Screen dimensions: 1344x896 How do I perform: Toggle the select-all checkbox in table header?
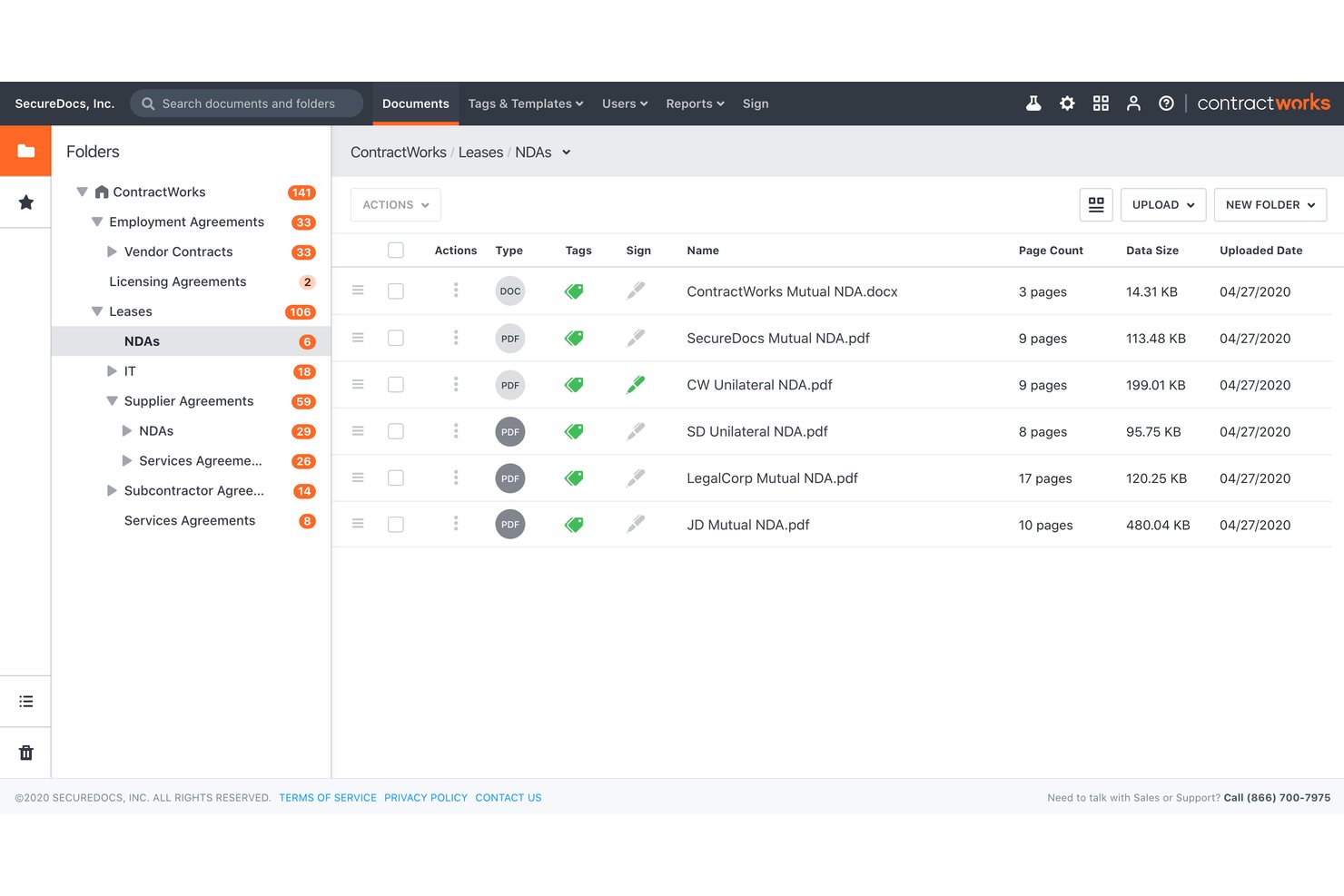396,250
